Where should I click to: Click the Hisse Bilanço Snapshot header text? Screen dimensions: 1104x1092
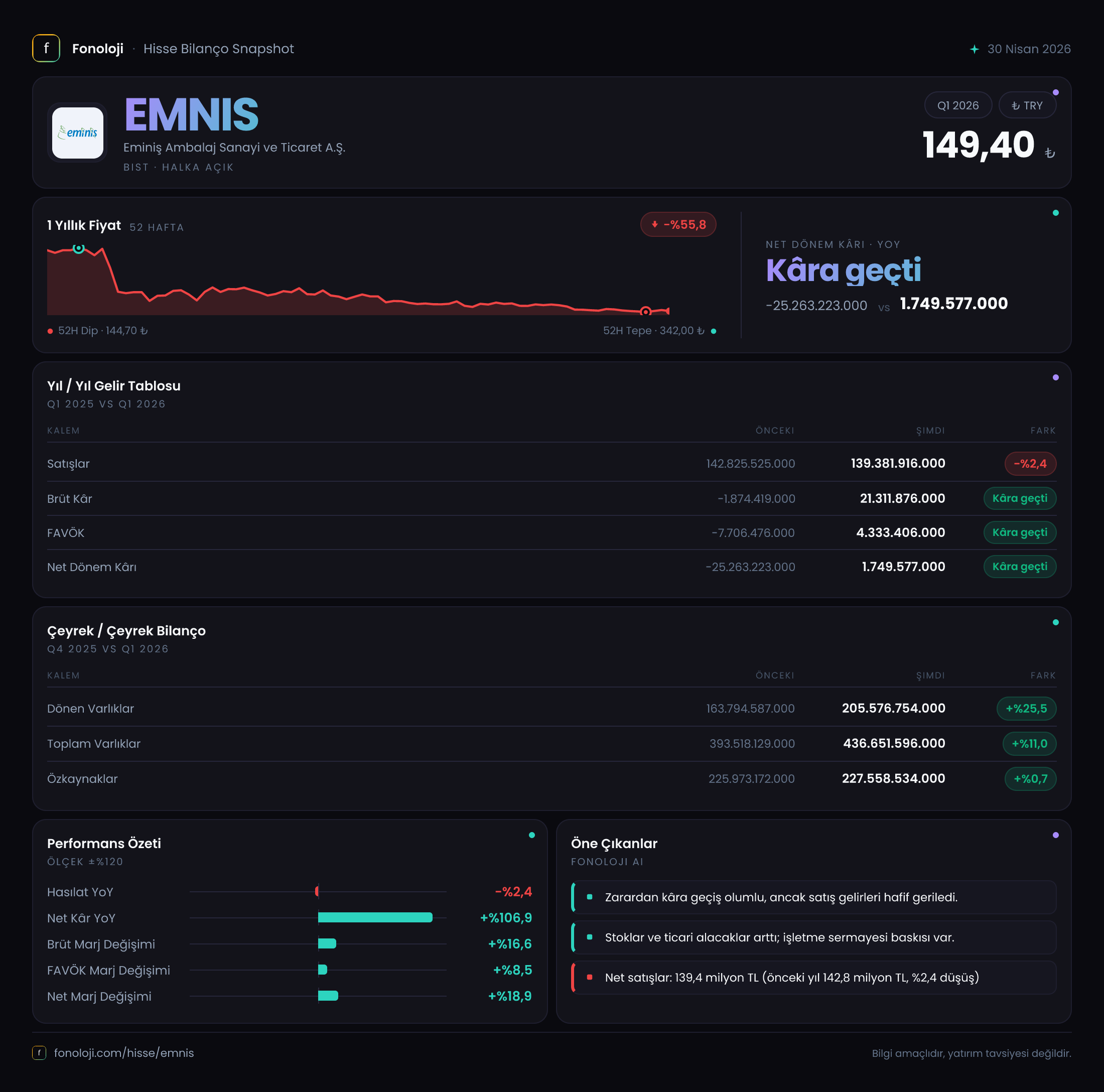pyautogui.click(x=218, y=49)
